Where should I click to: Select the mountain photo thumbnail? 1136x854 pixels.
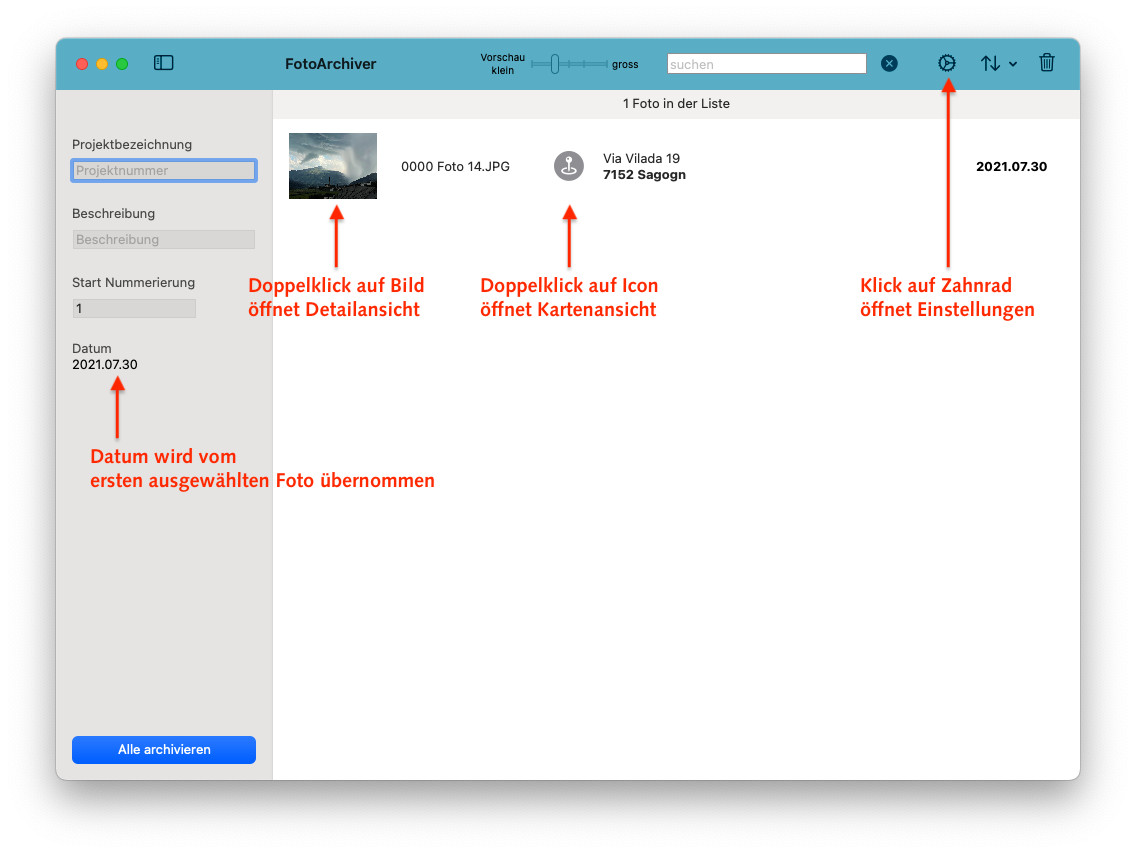pos(333,166)
